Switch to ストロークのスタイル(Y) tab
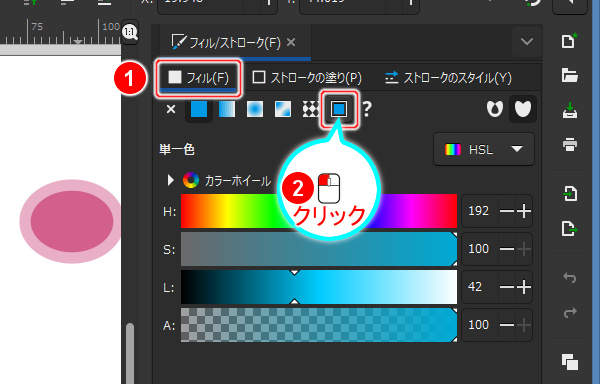The width and height of the screenshot is (600, 384). click(448, 78)
